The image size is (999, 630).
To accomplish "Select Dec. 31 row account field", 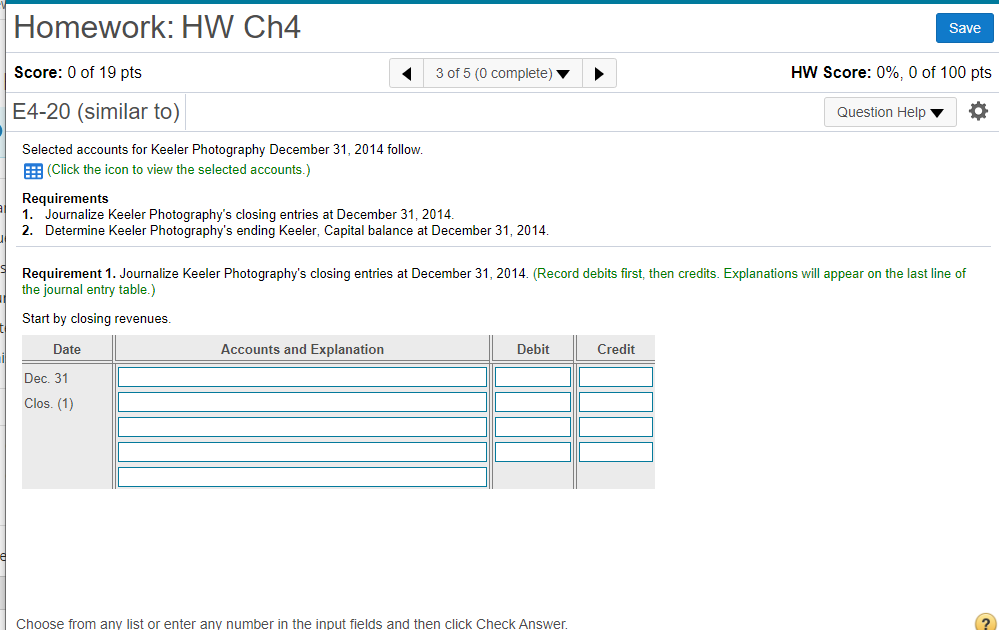I will pos(302,377).
